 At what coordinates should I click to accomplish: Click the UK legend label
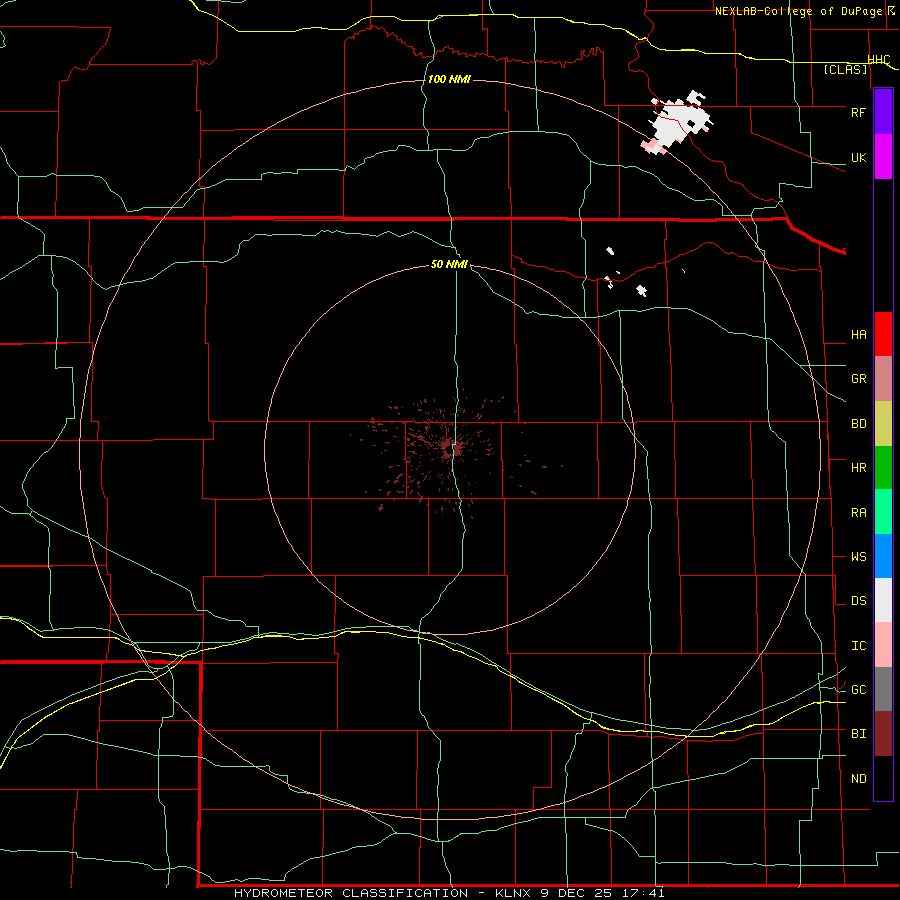coord(859,157)
